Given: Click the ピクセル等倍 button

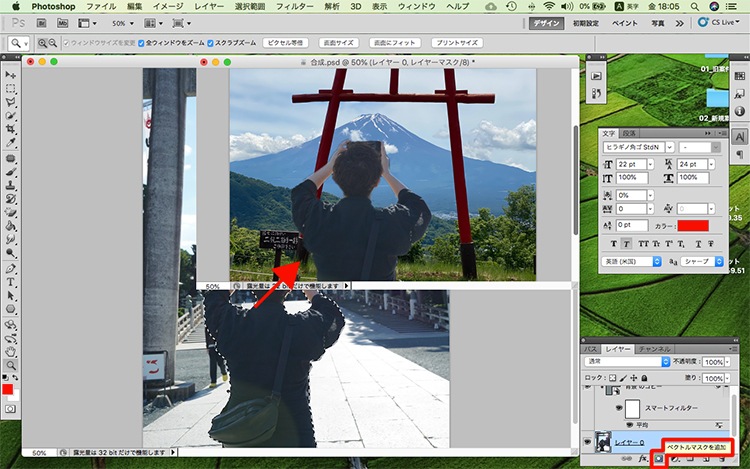Looking at the screenshot, I should pos(286,43).
